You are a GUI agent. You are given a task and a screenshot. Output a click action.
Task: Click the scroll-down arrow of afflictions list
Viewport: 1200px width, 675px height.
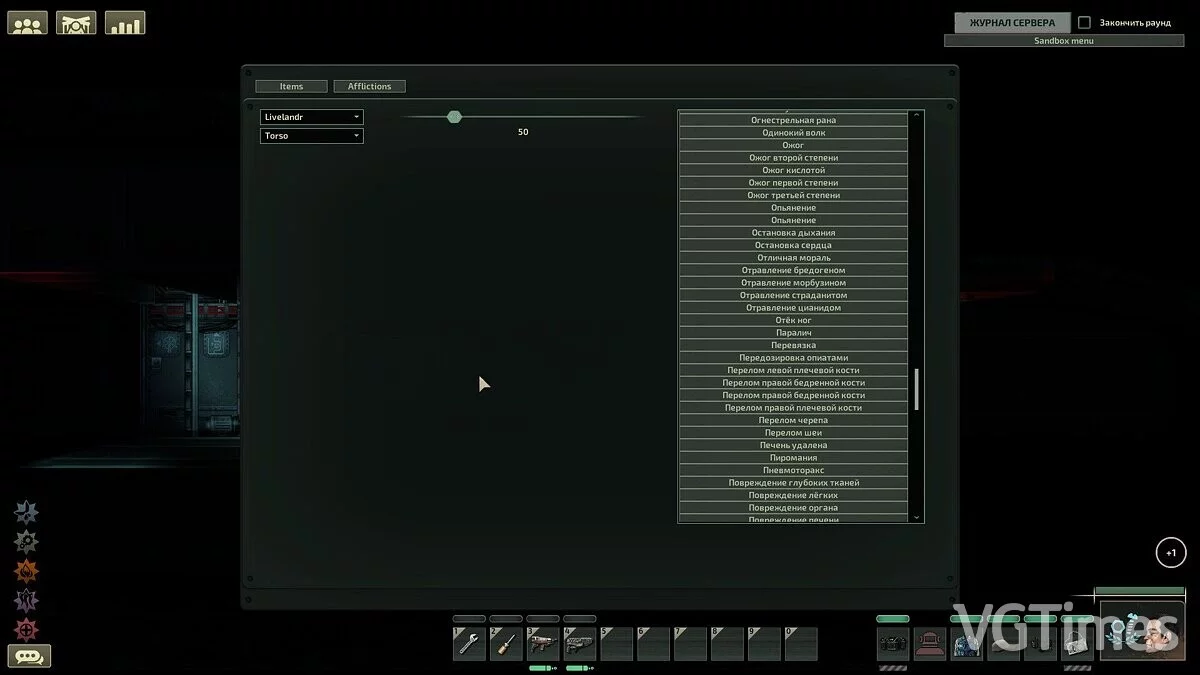click(916, 517)
